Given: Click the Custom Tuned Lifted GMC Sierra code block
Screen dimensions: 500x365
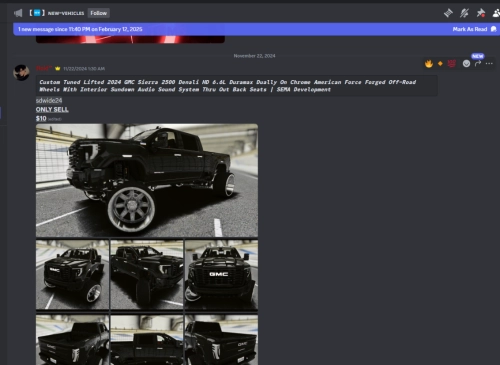Looking at the screenshot, I should [x=237, y=86].
